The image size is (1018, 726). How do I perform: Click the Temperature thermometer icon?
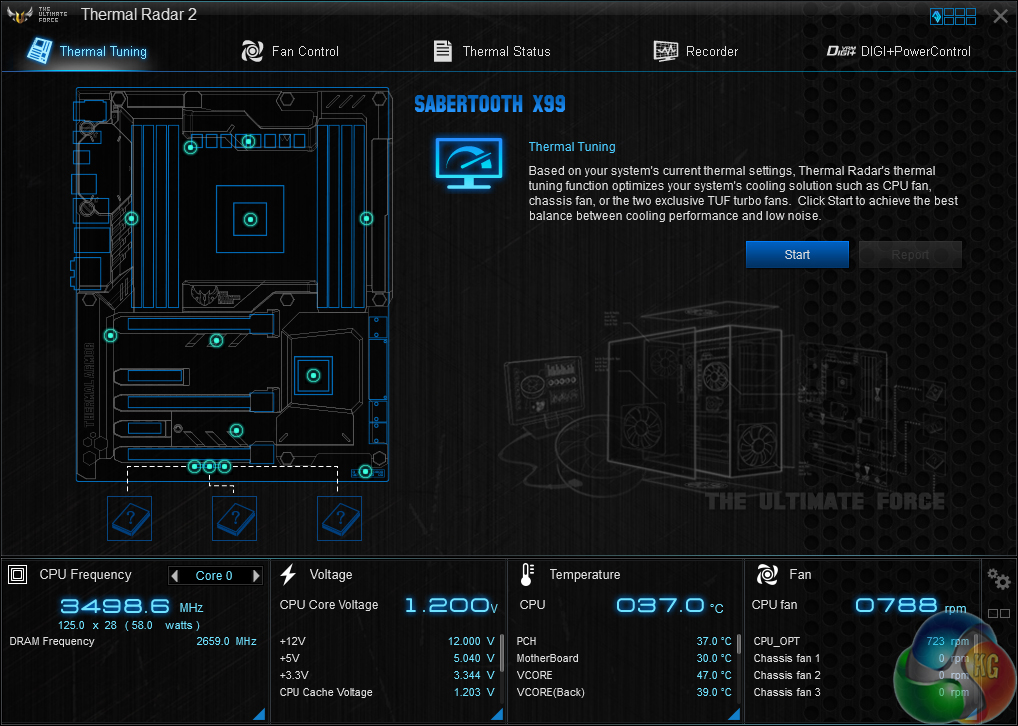point(527,575)
